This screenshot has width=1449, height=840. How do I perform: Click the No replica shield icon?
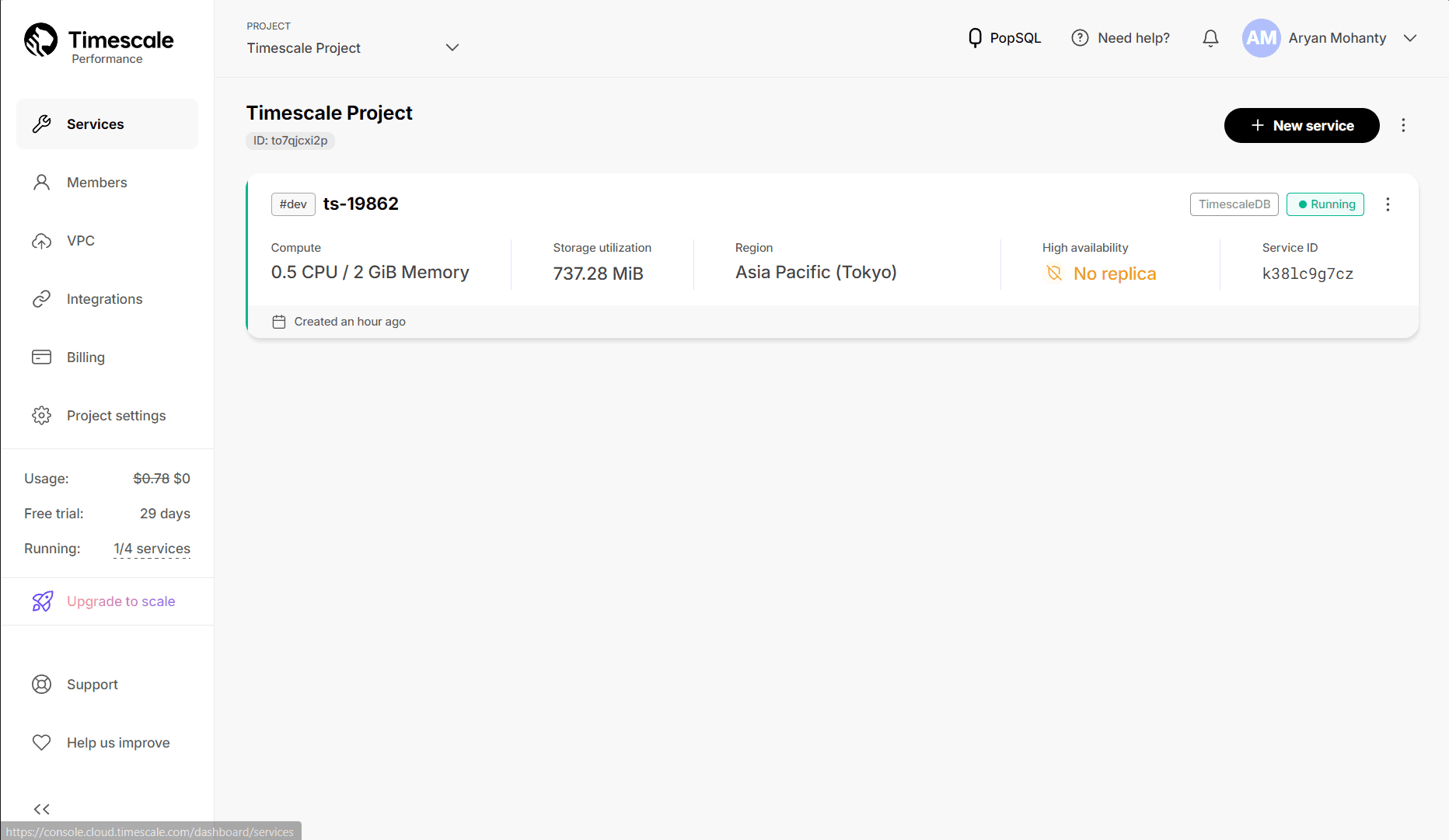(x=1054, y=274)
